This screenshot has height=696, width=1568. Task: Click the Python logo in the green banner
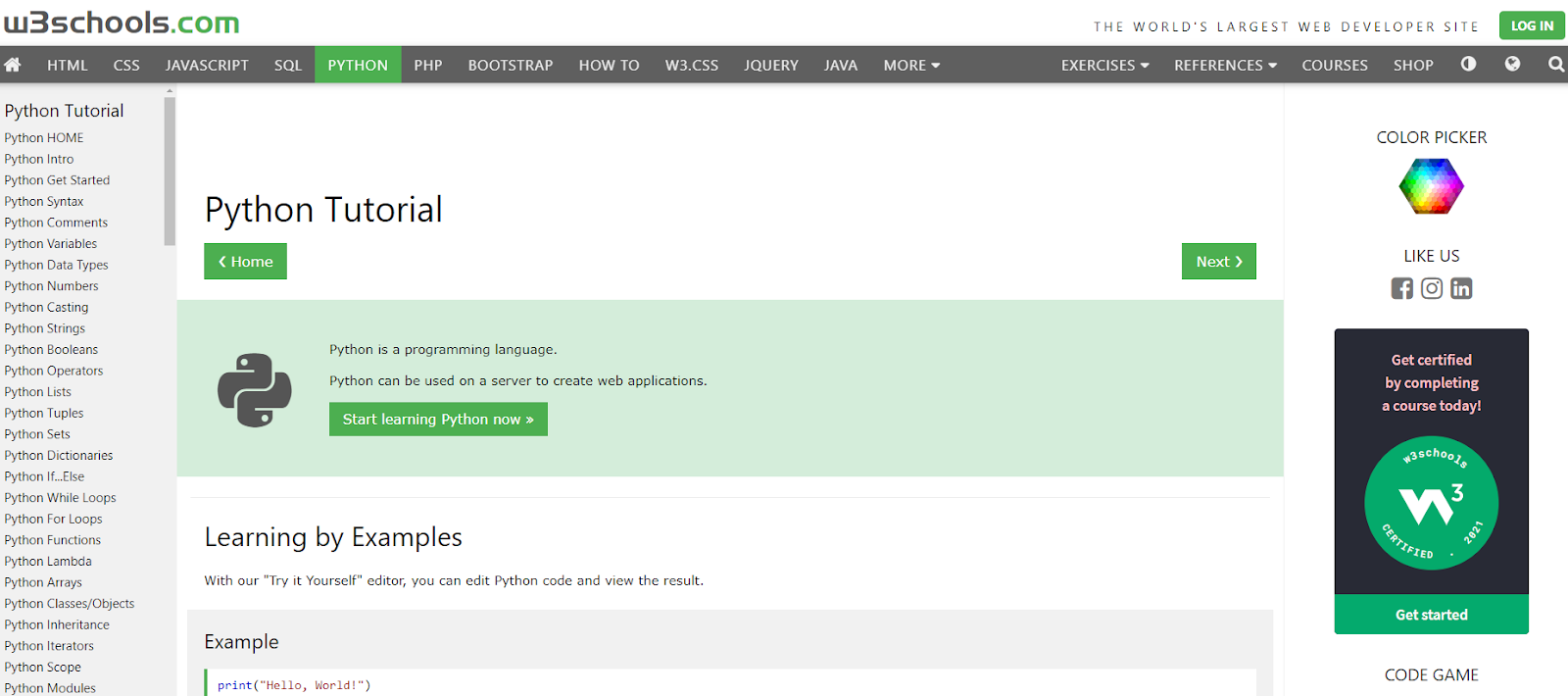click(255, 390)
